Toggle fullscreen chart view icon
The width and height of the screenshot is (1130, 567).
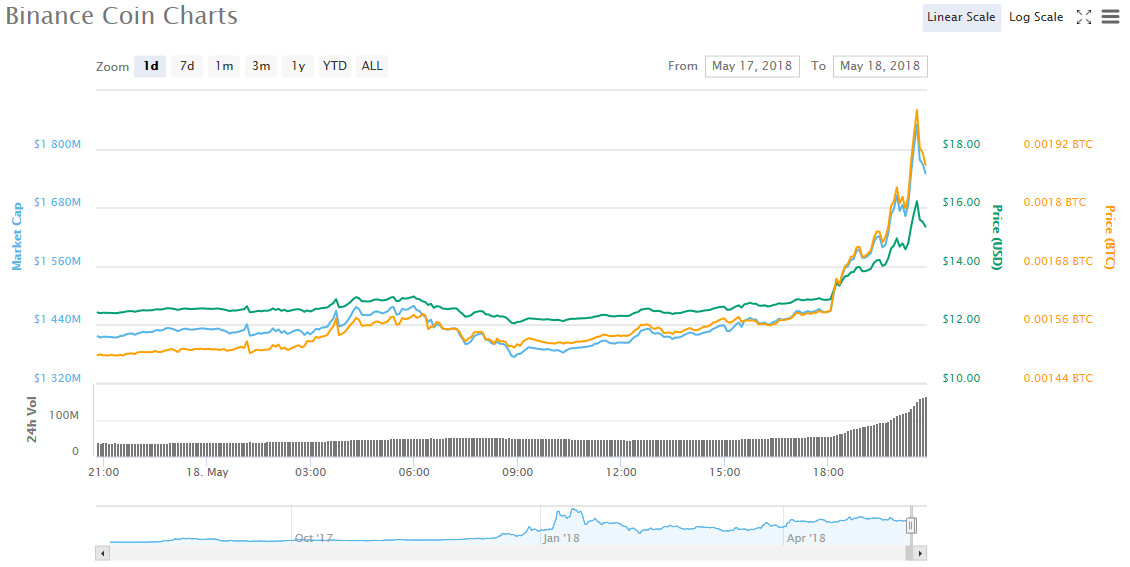tap(1084, 17)
